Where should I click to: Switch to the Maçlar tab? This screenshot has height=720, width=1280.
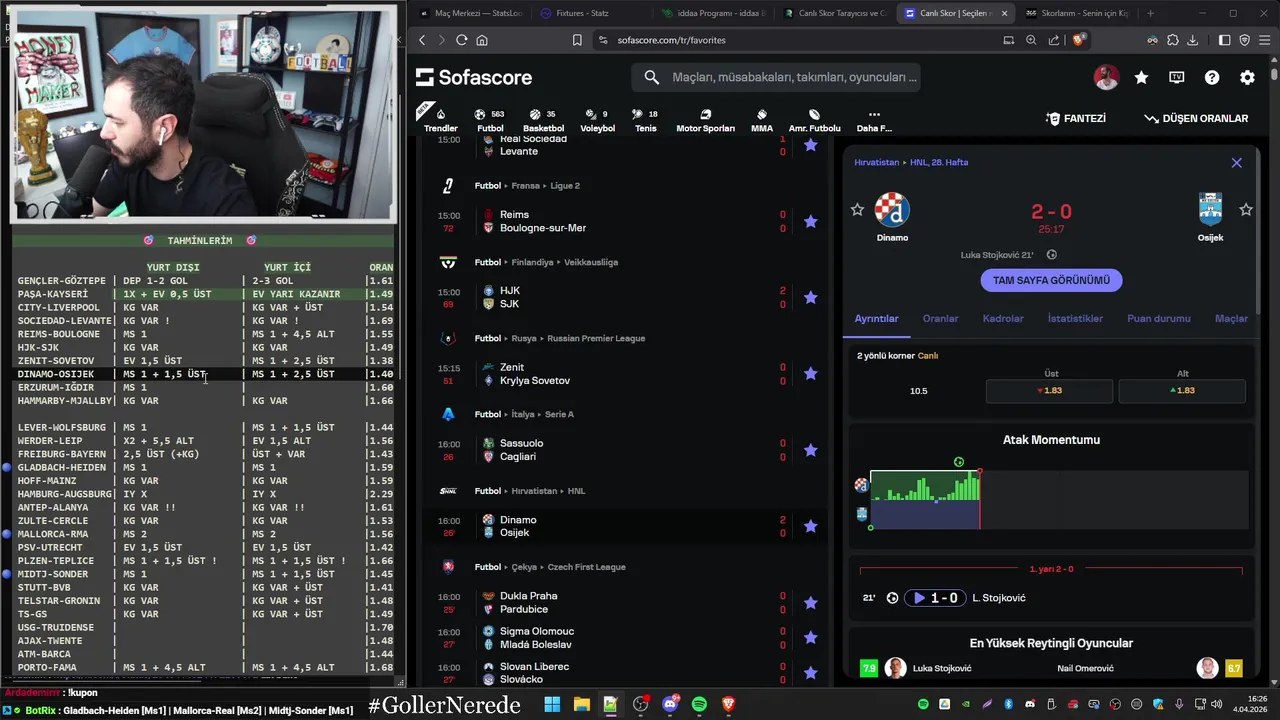[x=1231, y=318]
